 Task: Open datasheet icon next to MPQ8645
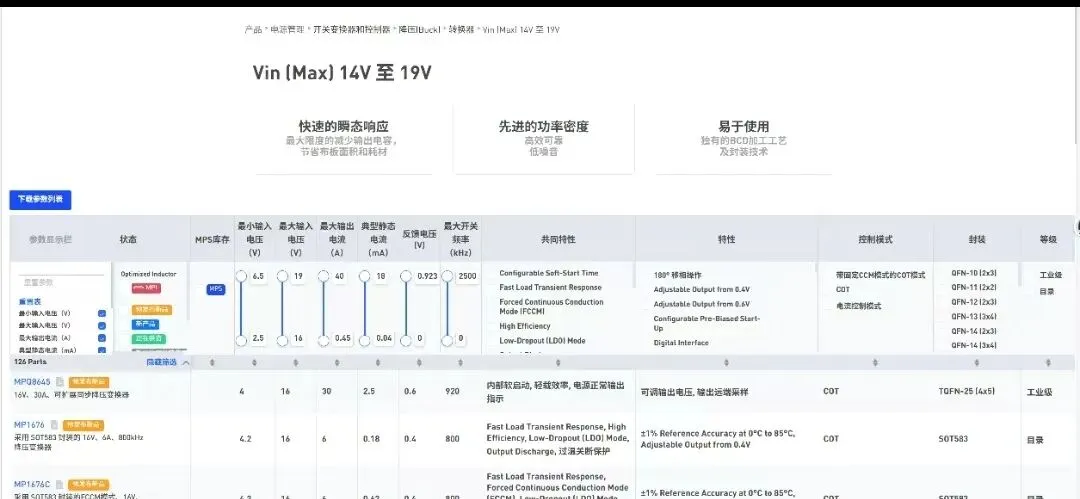60,382
